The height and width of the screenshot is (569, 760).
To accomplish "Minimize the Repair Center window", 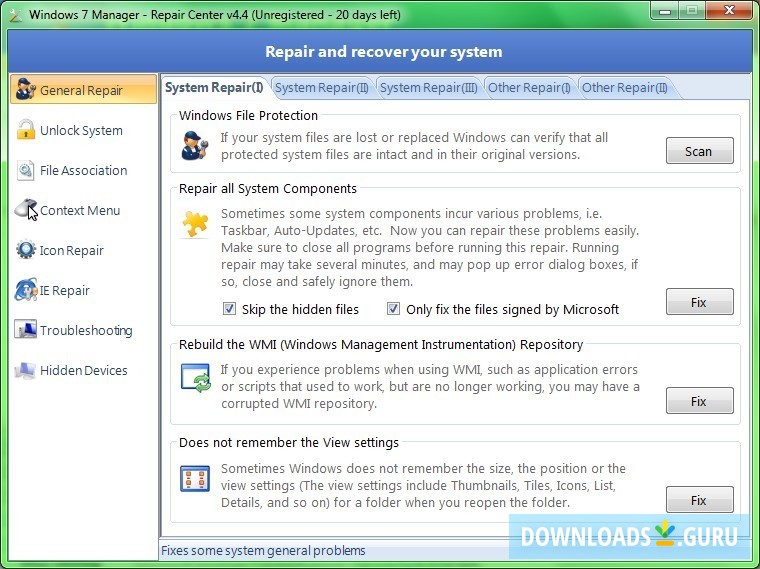I will coord(665,11).
